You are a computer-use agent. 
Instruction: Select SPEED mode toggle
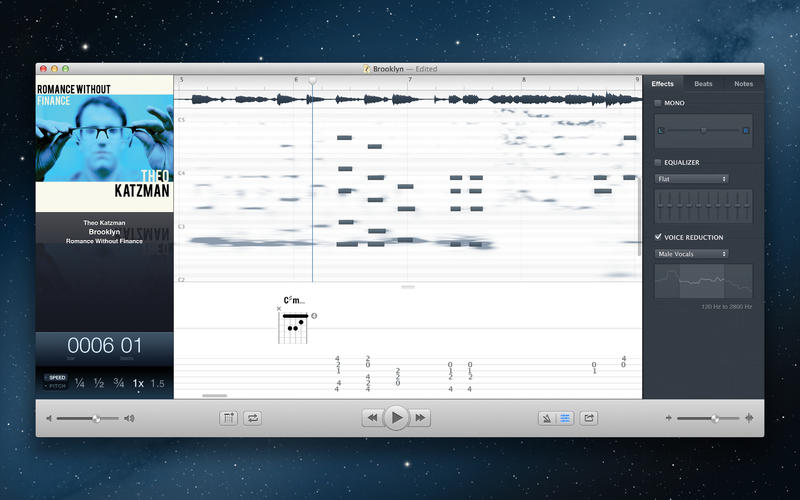(x=57, y=378)
